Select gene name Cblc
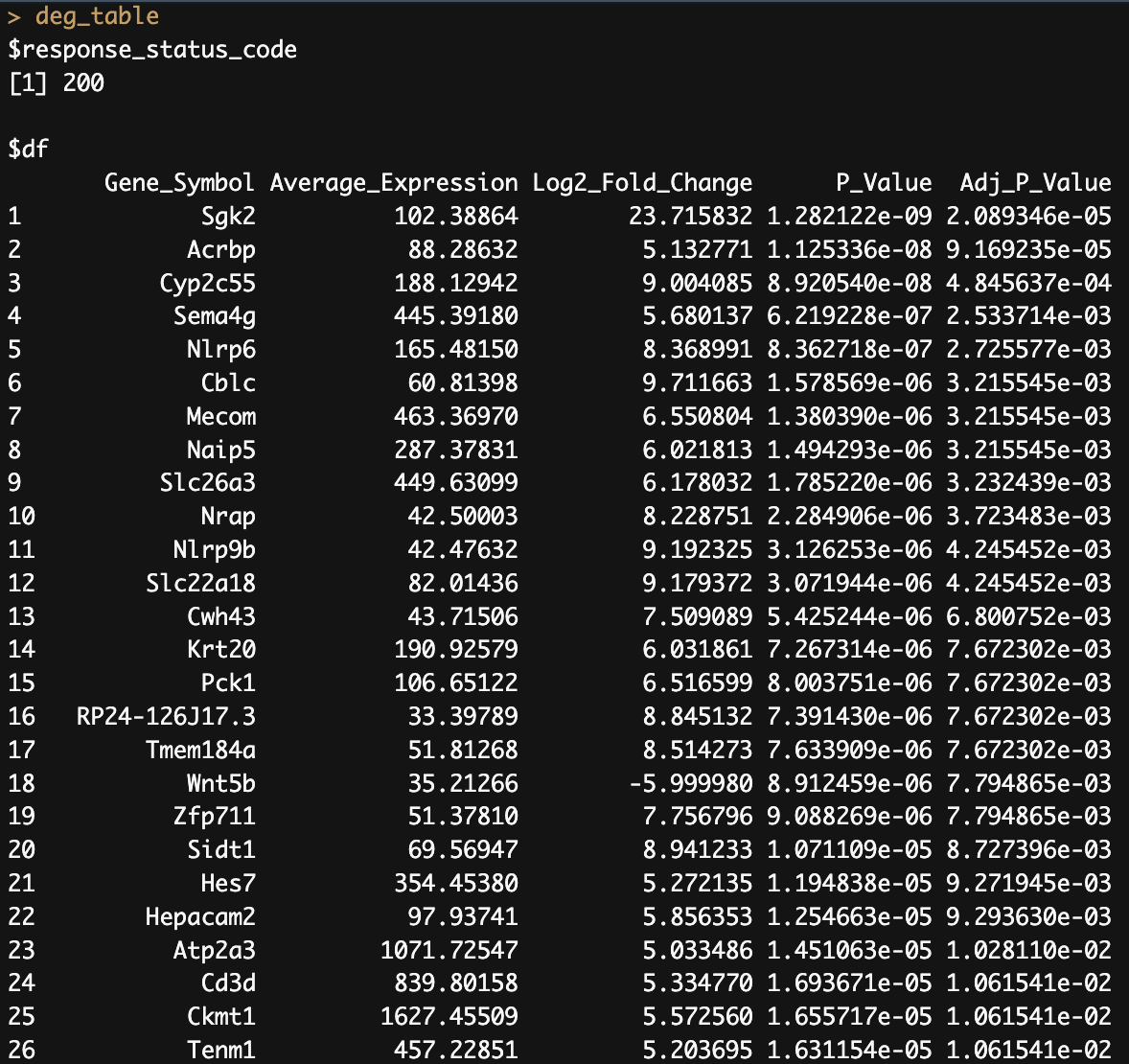This screenshot has height=1064, width=1129. coord(228,382)
